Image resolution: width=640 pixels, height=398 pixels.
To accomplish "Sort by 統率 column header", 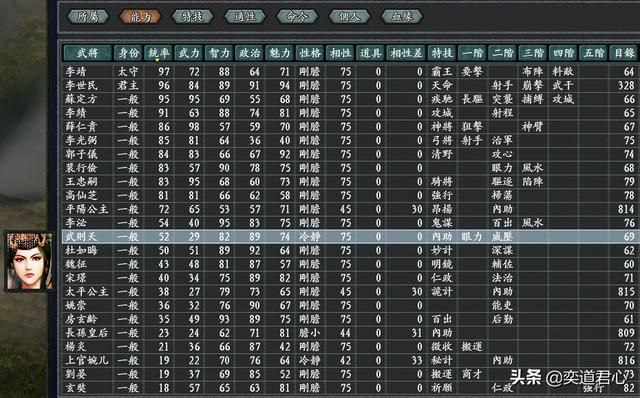I will point(158,53).
